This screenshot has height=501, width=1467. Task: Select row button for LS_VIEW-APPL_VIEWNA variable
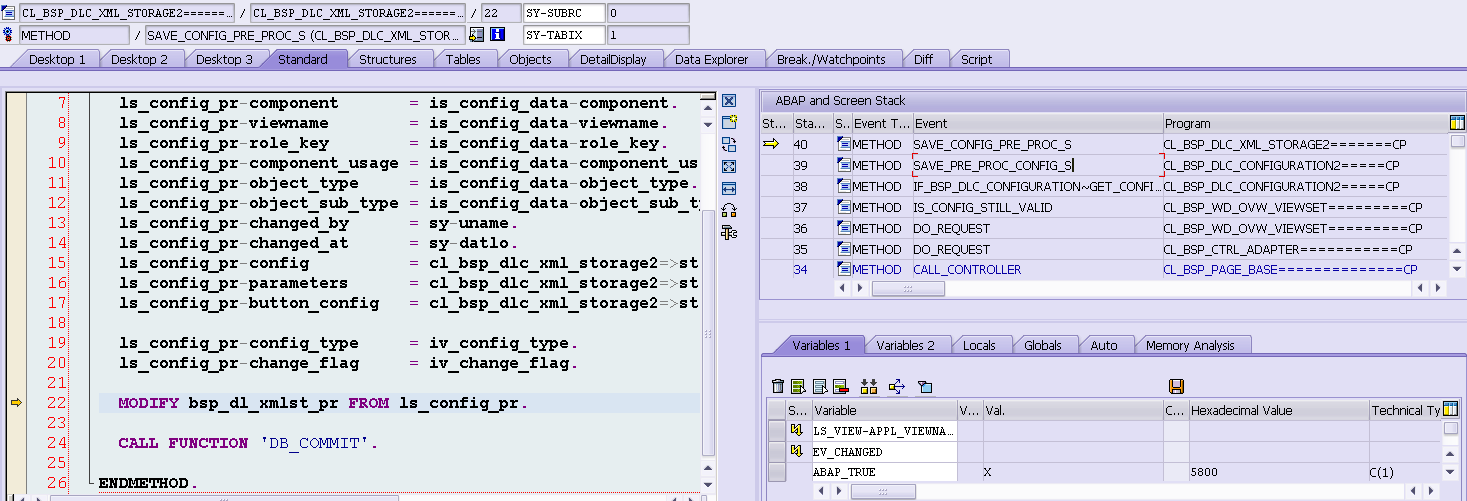tap(776, 430)
